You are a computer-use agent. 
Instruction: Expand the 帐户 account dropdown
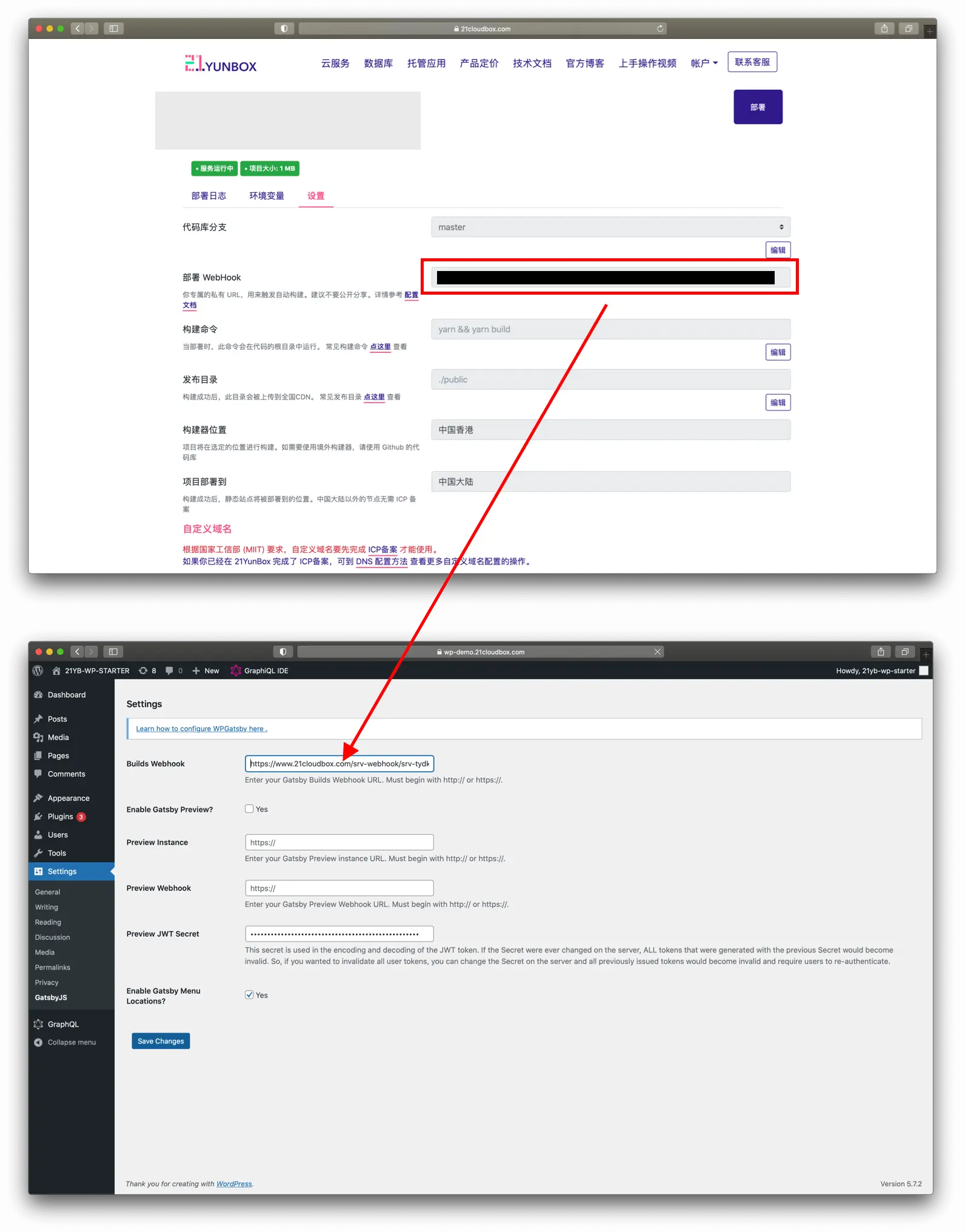[704, 63]
